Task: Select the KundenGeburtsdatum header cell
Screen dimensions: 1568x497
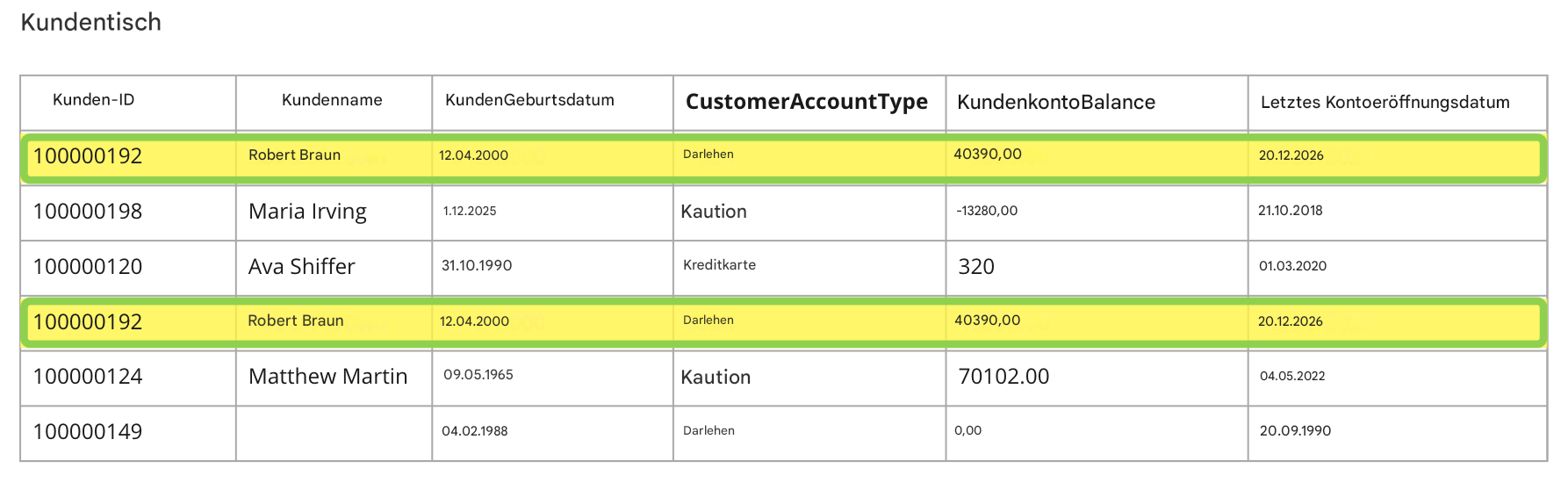Action: point(552,103)
